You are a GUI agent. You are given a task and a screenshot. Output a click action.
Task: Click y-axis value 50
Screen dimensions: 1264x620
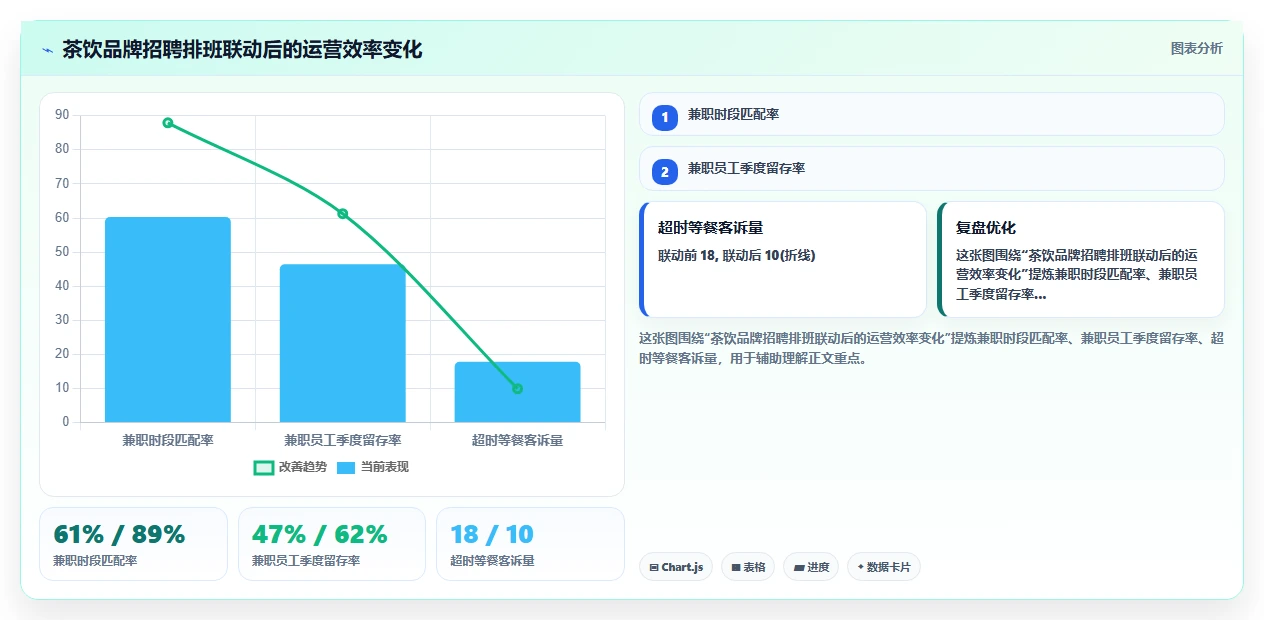point(62,252)
